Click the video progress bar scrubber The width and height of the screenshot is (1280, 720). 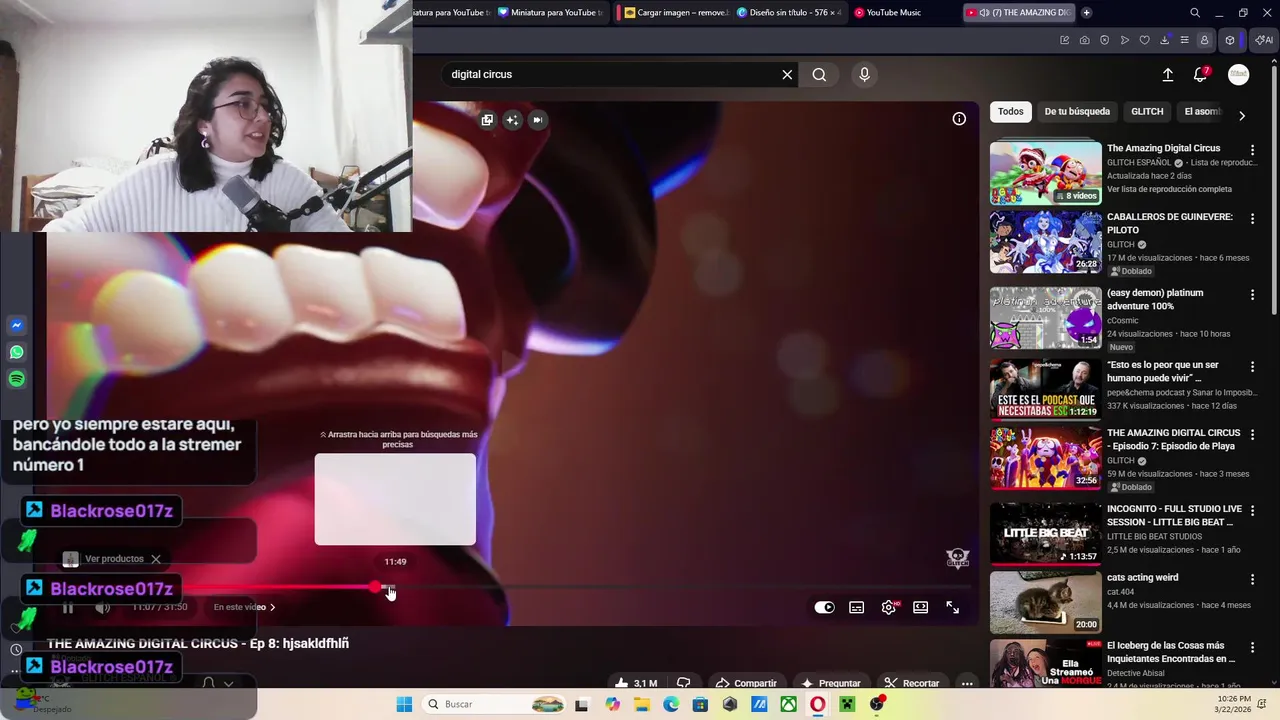point(375,588)
